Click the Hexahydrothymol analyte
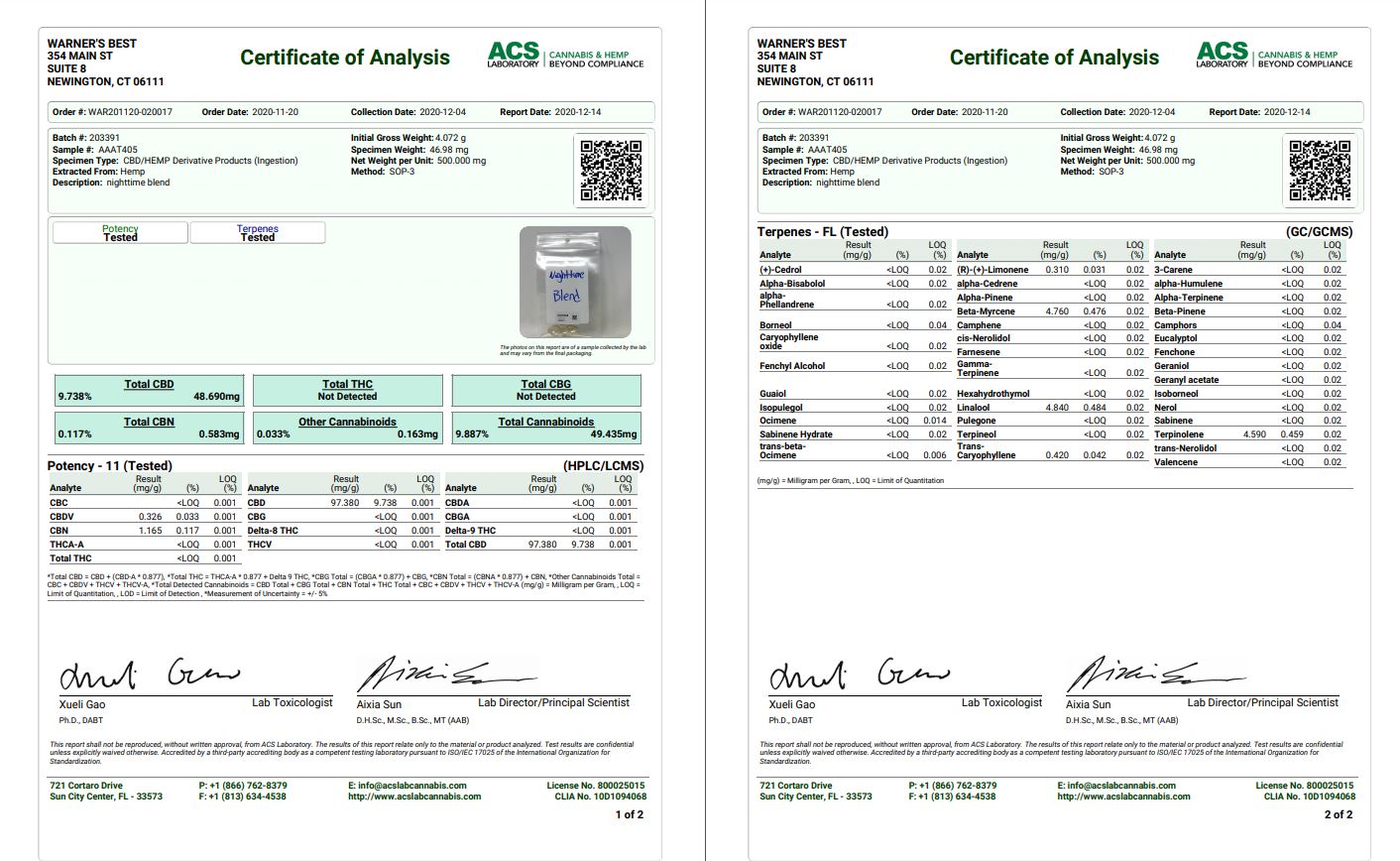The image size is (1400, 861). coord(993,394)
